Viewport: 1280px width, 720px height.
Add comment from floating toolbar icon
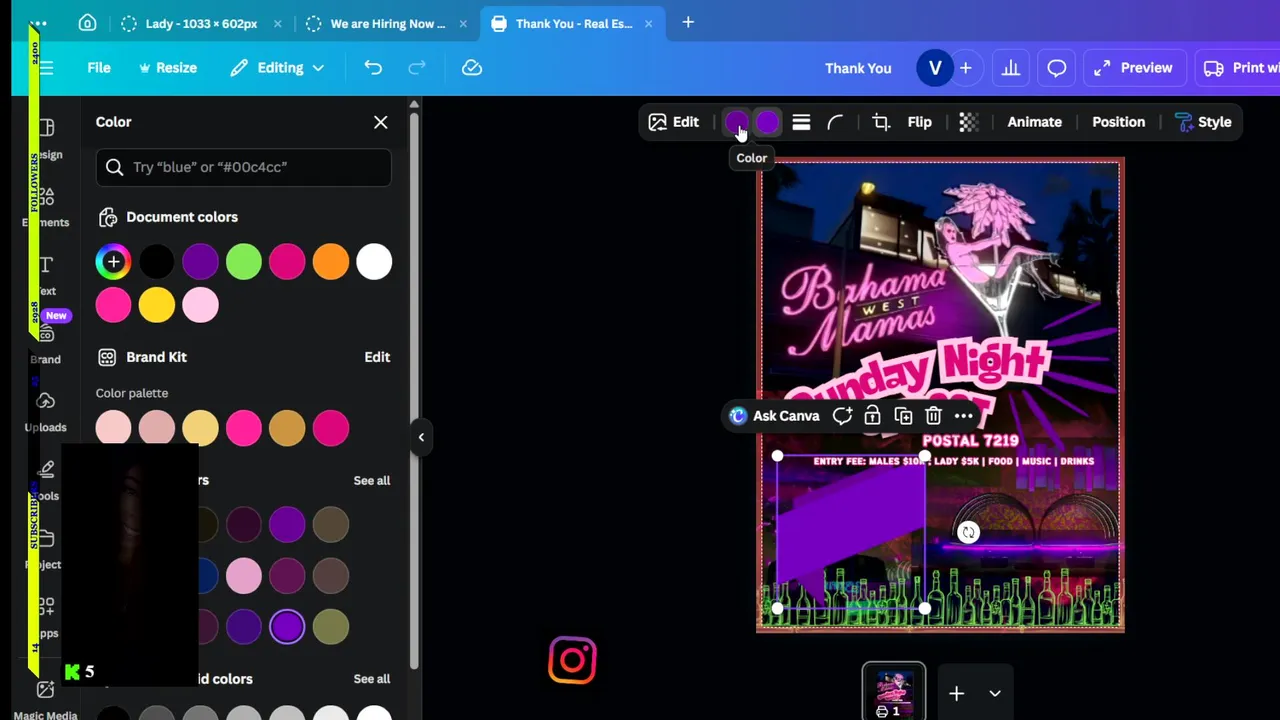842,416
